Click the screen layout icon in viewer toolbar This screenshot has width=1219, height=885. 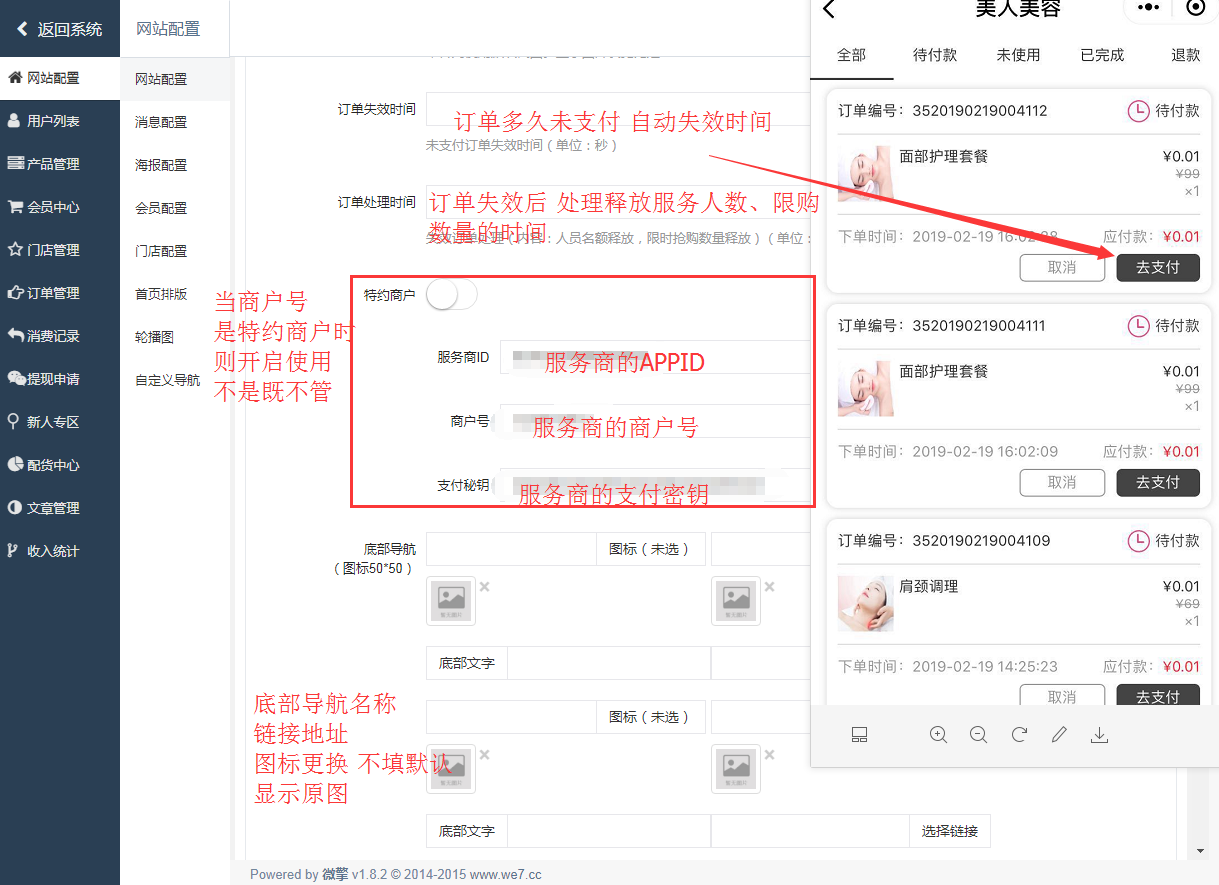click(859, 735)
